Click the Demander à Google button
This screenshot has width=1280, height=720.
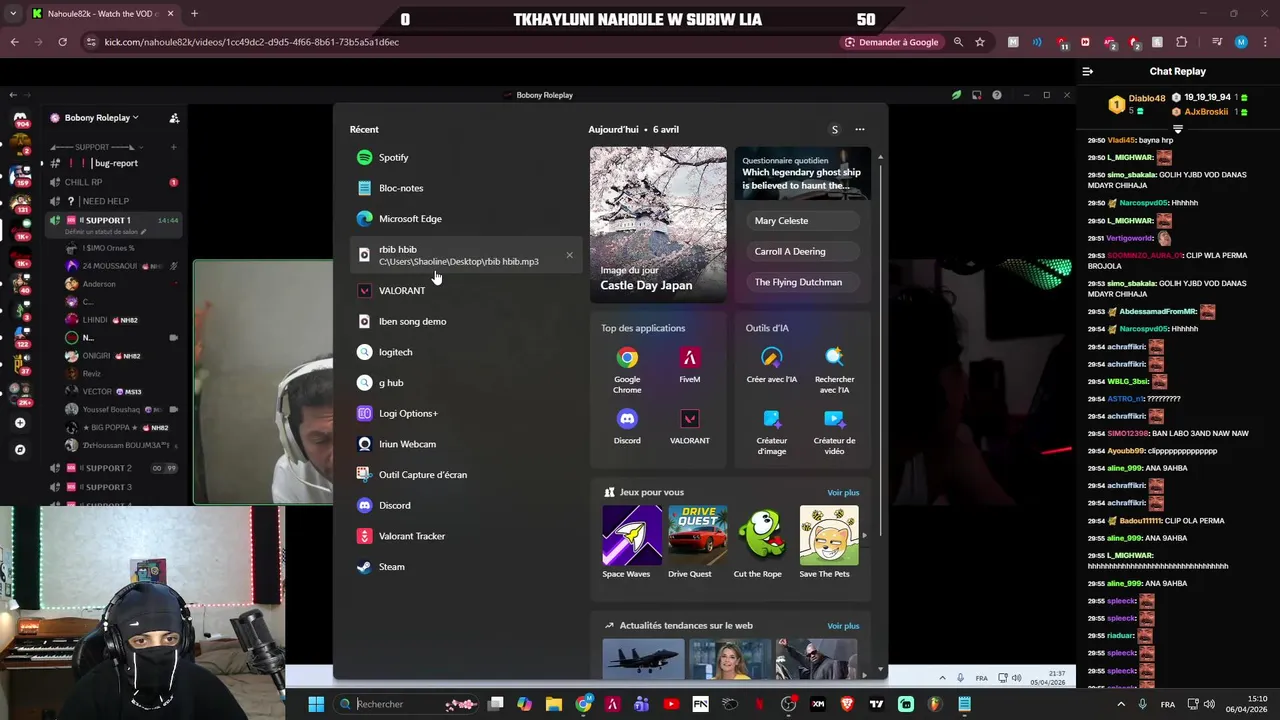point(891,42)
